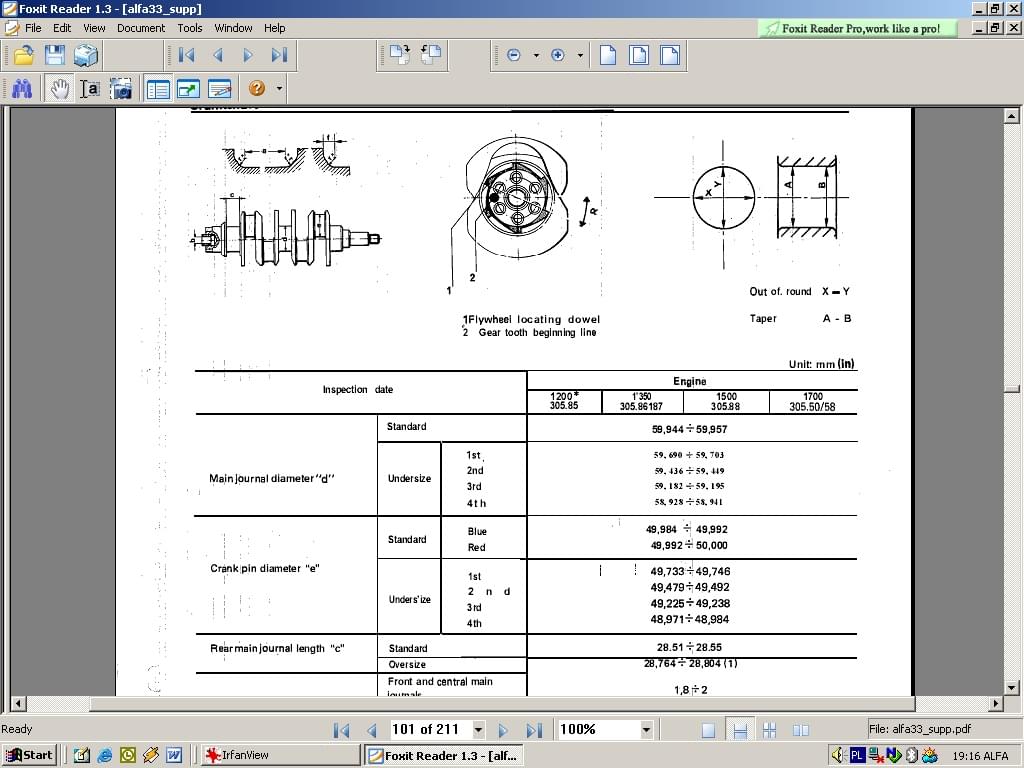The image size is (1024, 768).
Task: Set view to actual size page icon
Action: [x=608, y=55]
